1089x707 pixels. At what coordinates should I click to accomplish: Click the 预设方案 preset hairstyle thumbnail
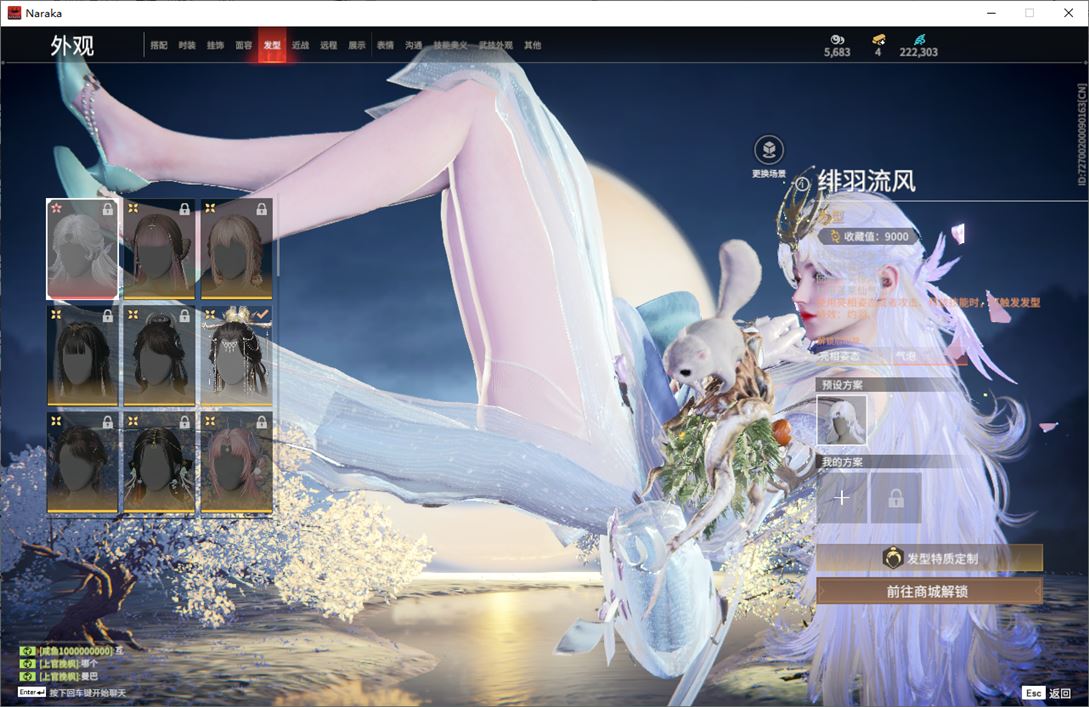point(841,419)
